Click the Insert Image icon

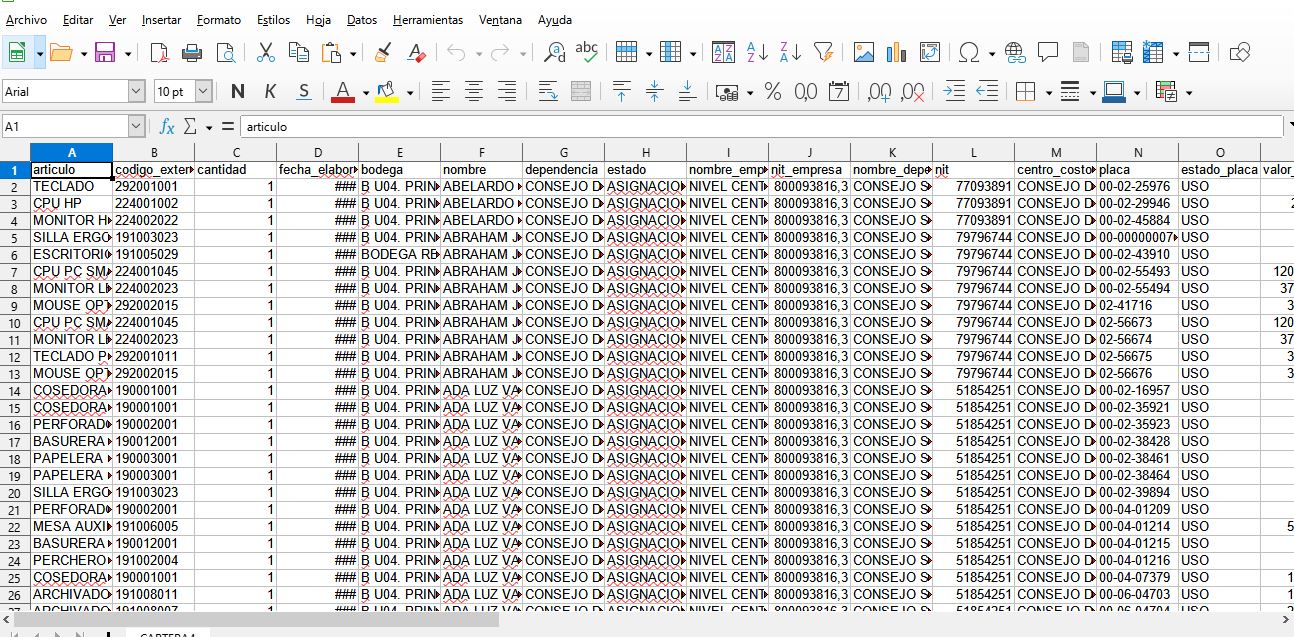tap(863, 53)
